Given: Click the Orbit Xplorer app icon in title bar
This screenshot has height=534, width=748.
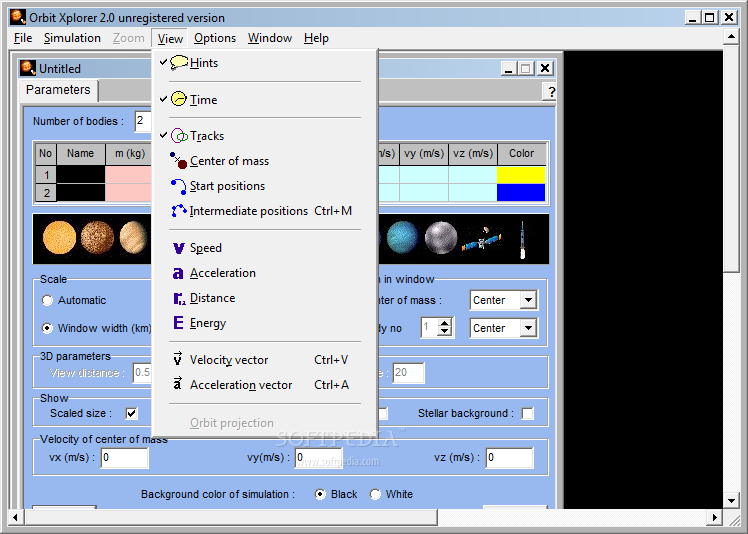Looking at the screenshot, I should [18, 17].
